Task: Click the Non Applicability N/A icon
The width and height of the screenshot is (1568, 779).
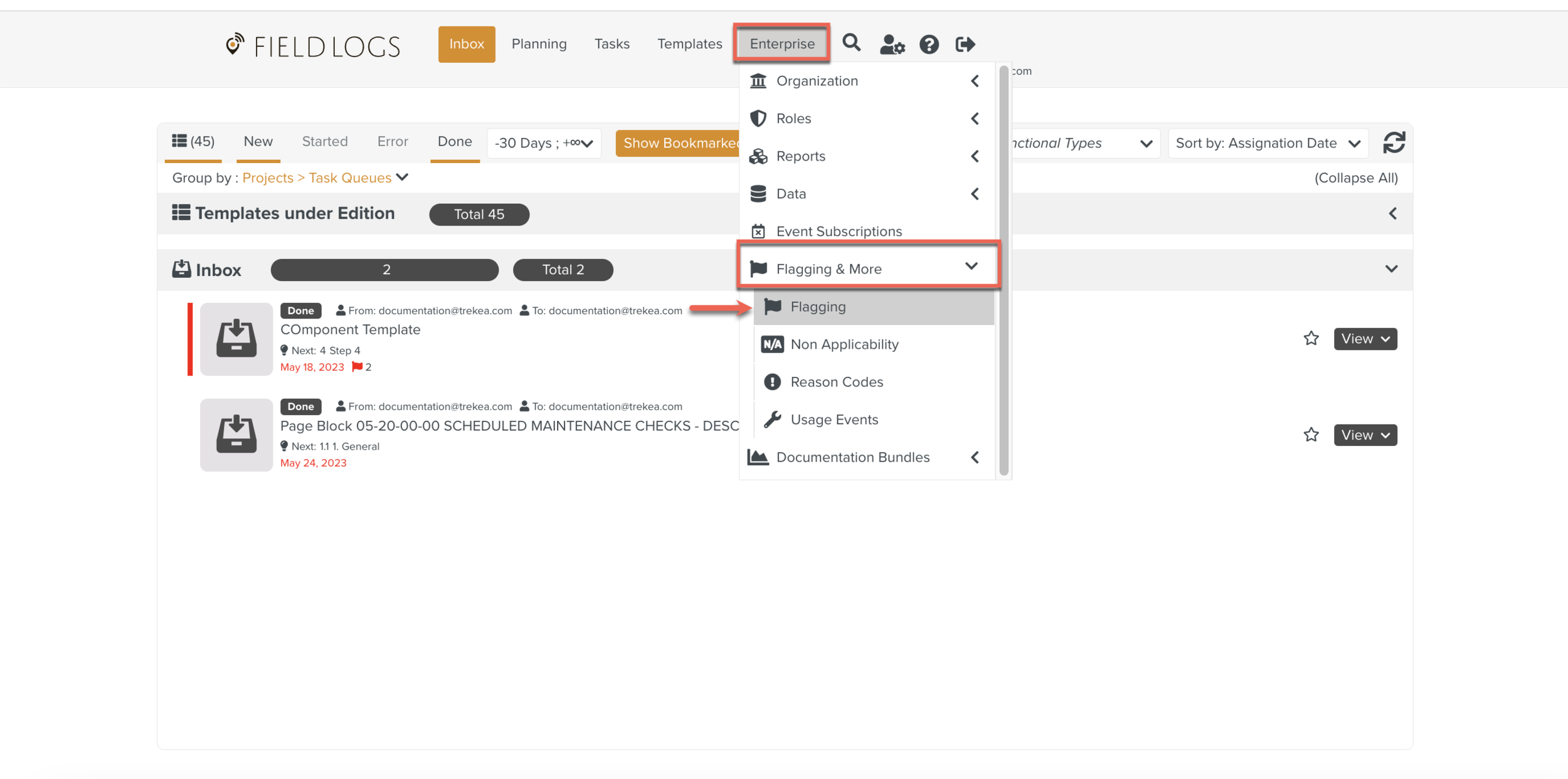Action: [x=772, y=344]
